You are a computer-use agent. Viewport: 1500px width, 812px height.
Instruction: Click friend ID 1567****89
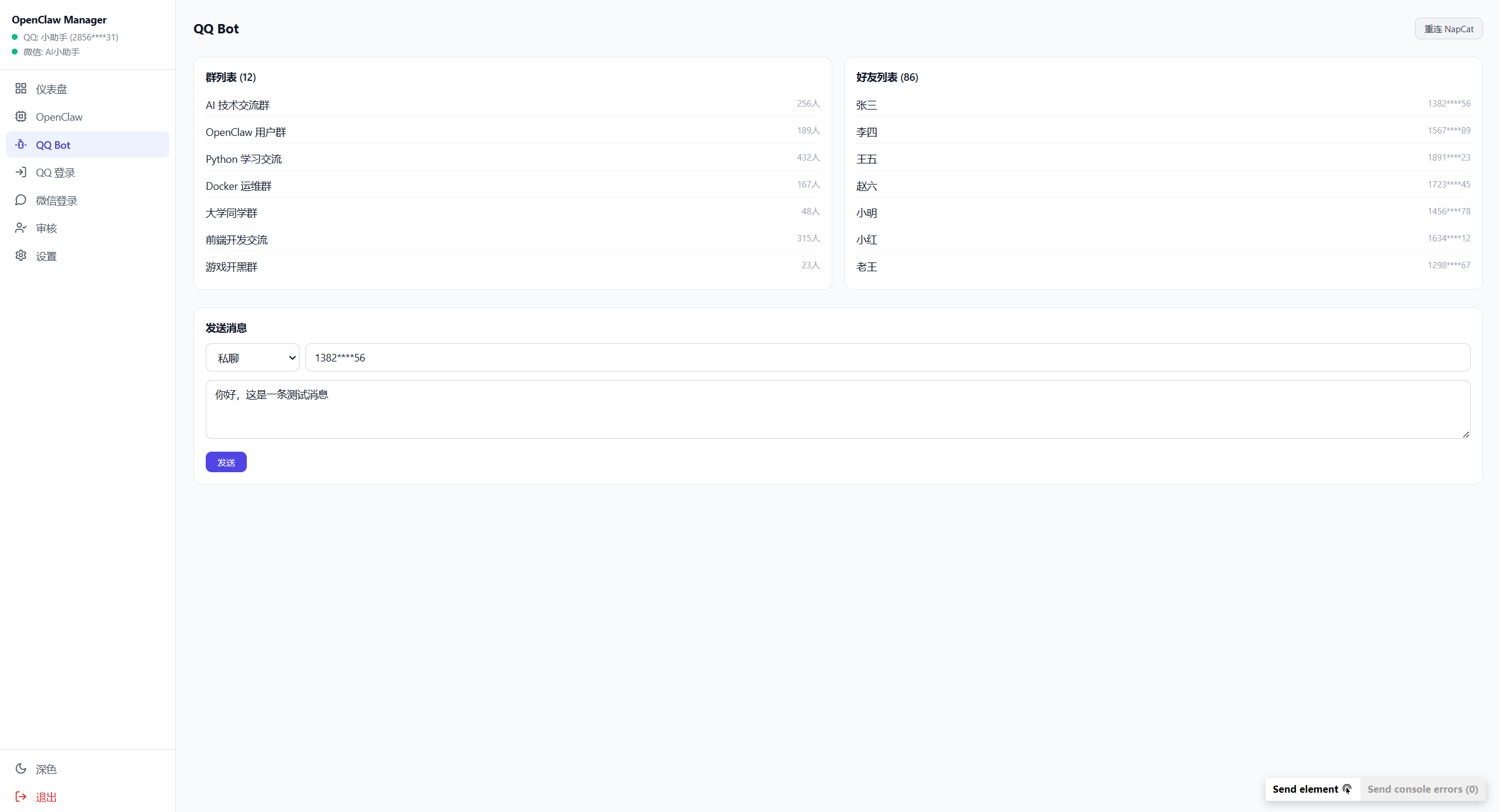1448,131
